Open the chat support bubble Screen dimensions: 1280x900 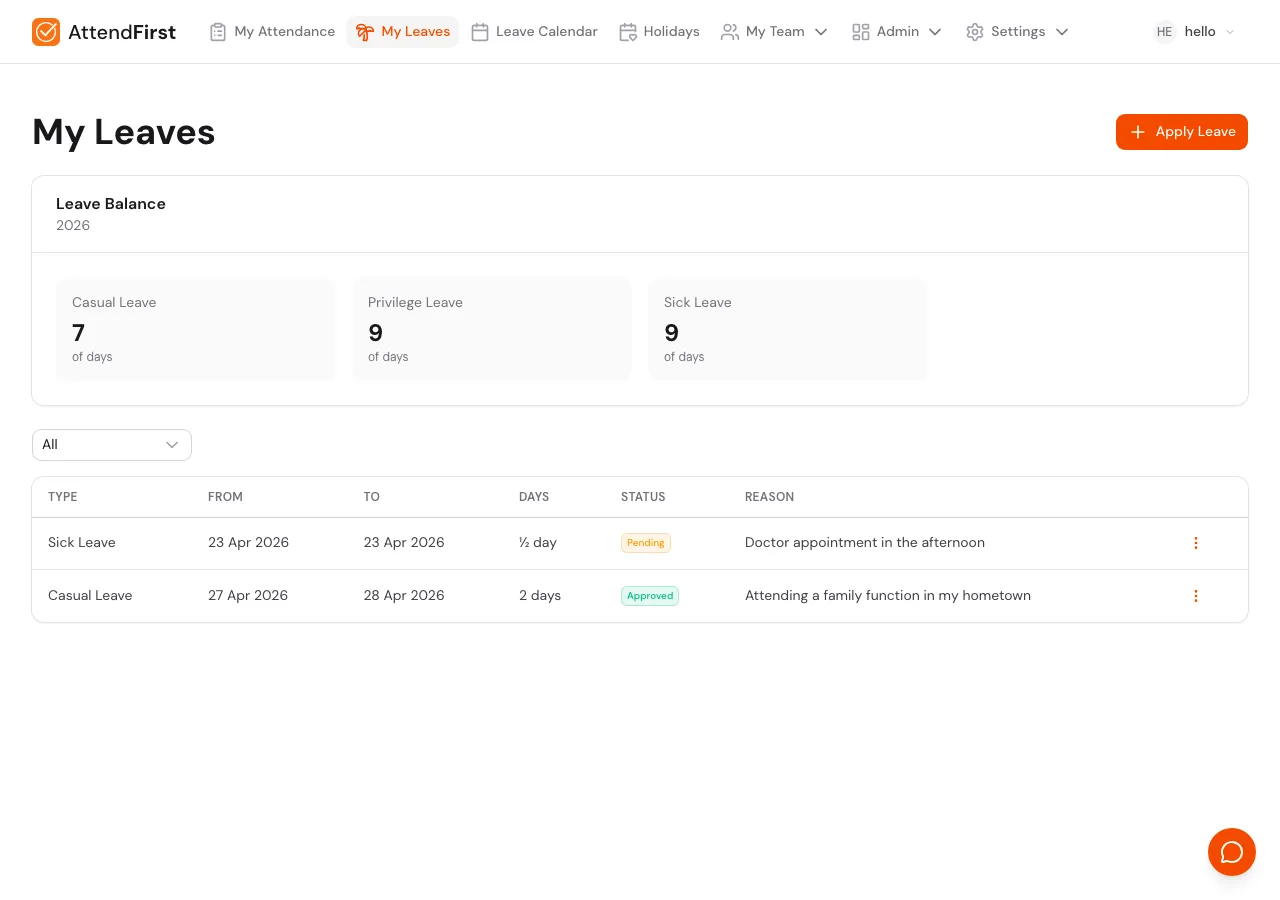(1232, 852)
